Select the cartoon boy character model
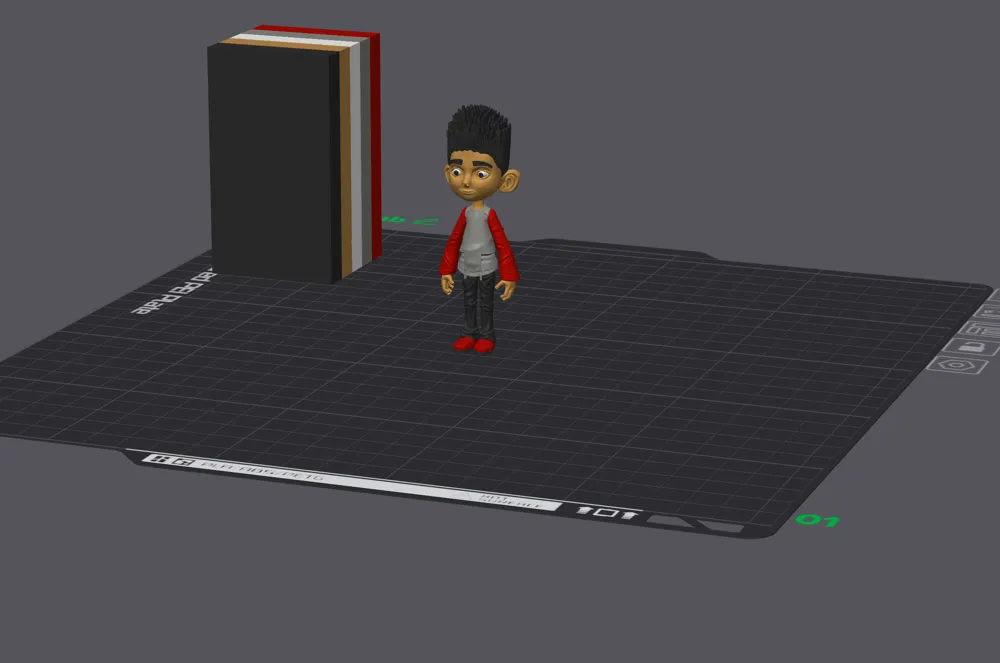The height and width of the screenshot is (663, 1000). [480, 228]
